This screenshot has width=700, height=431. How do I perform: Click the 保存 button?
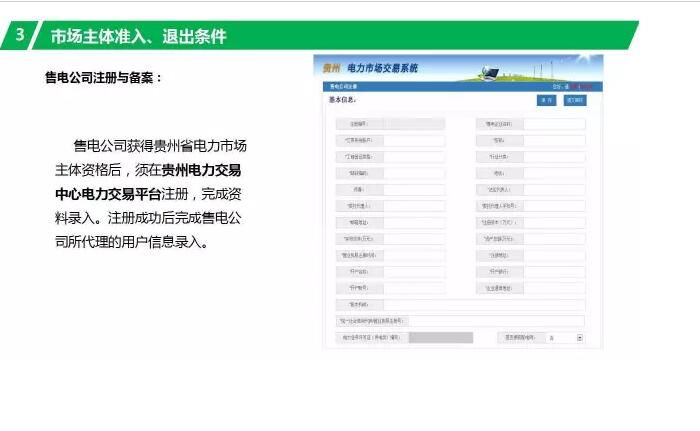pyautogui.click(x=545, y=100)
